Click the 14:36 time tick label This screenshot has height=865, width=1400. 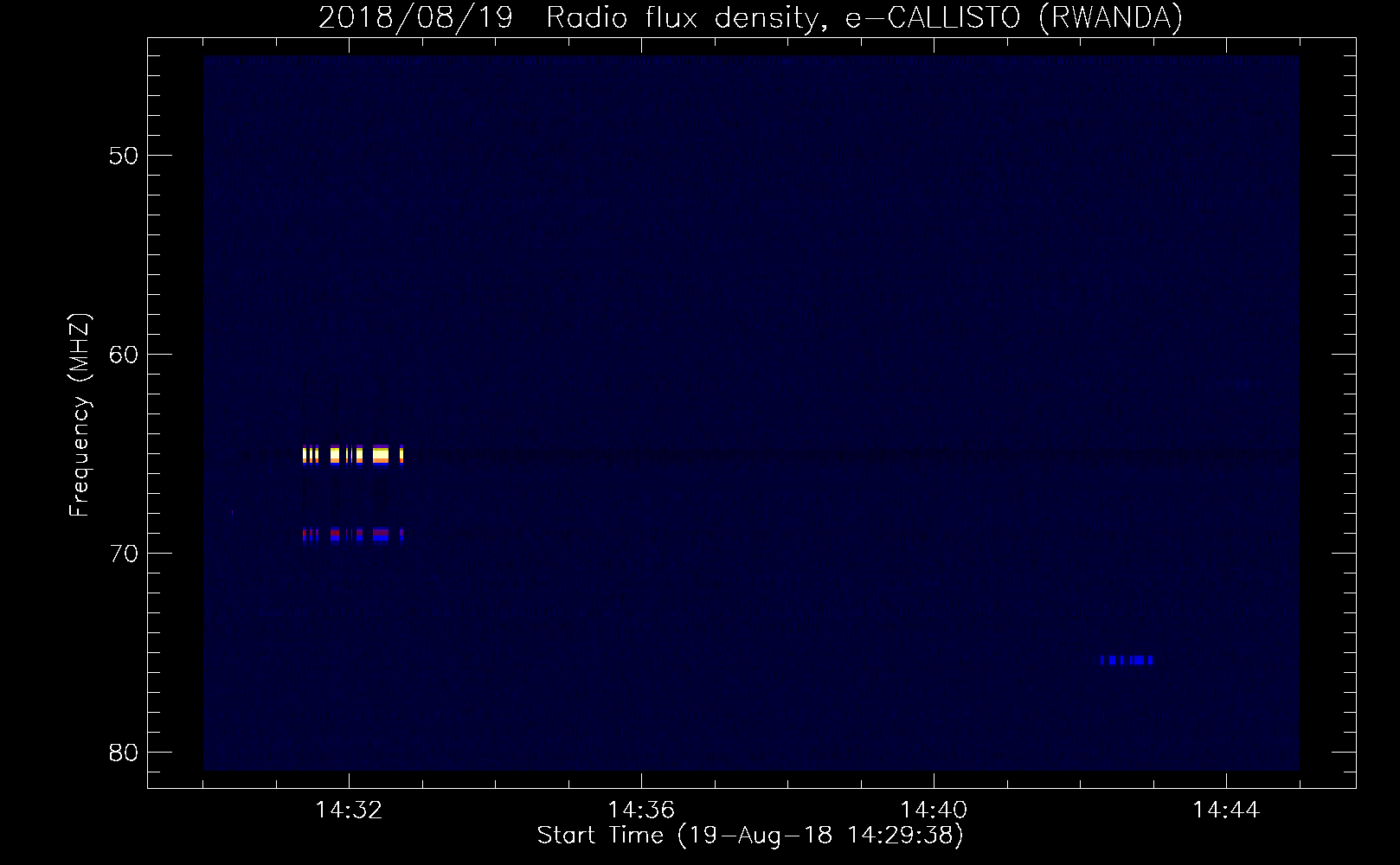[x=641, y=811]
